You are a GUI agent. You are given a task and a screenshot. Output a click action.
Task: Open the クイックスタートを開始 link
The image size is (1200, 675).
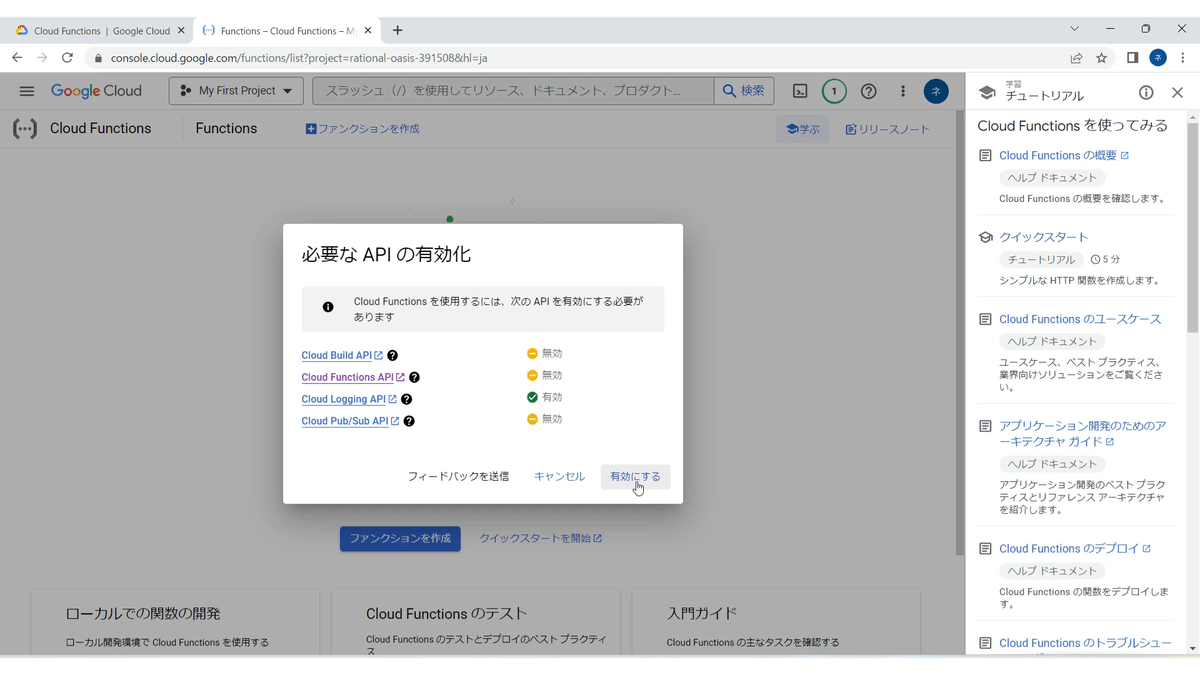(x=540, y=538)
